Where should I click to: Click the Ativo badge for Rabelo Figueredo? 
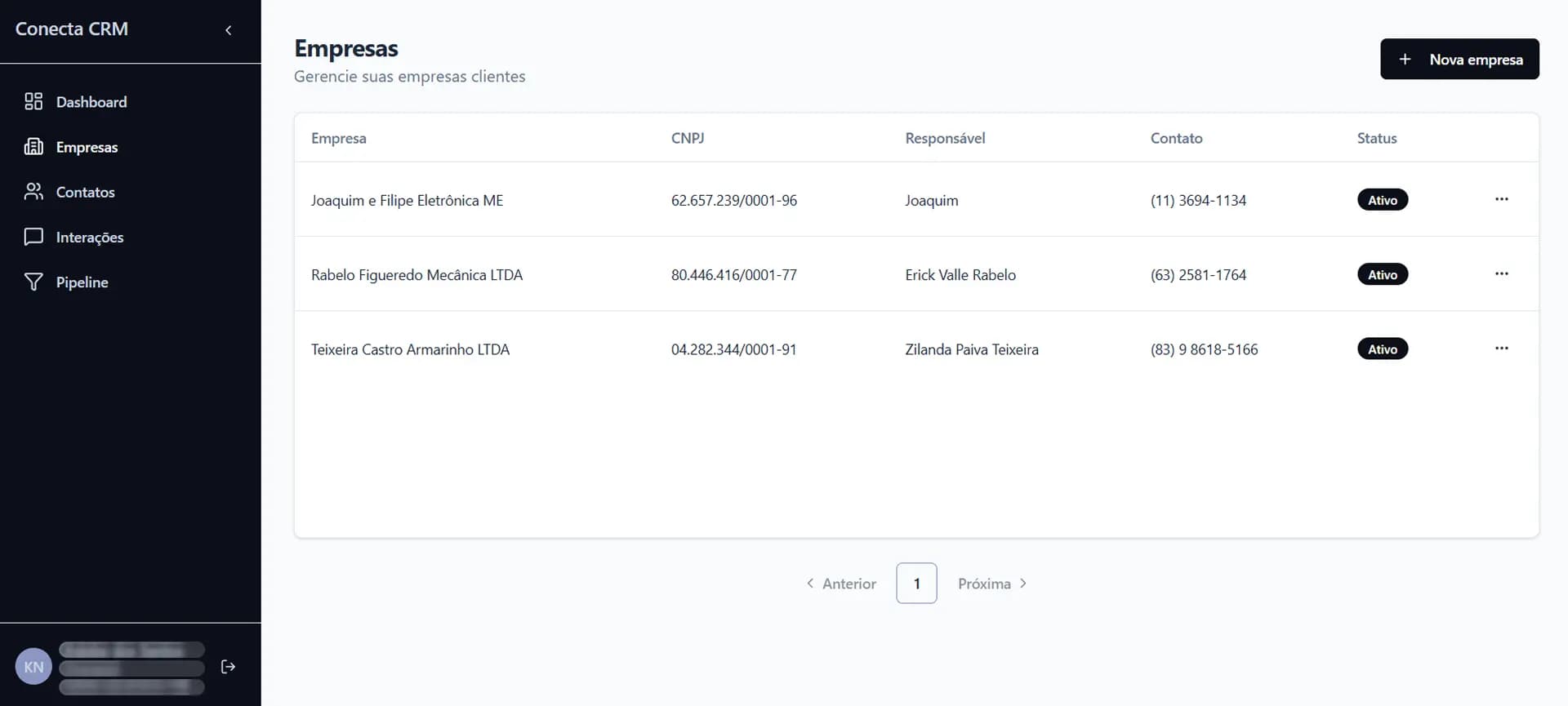point(1383,274)
